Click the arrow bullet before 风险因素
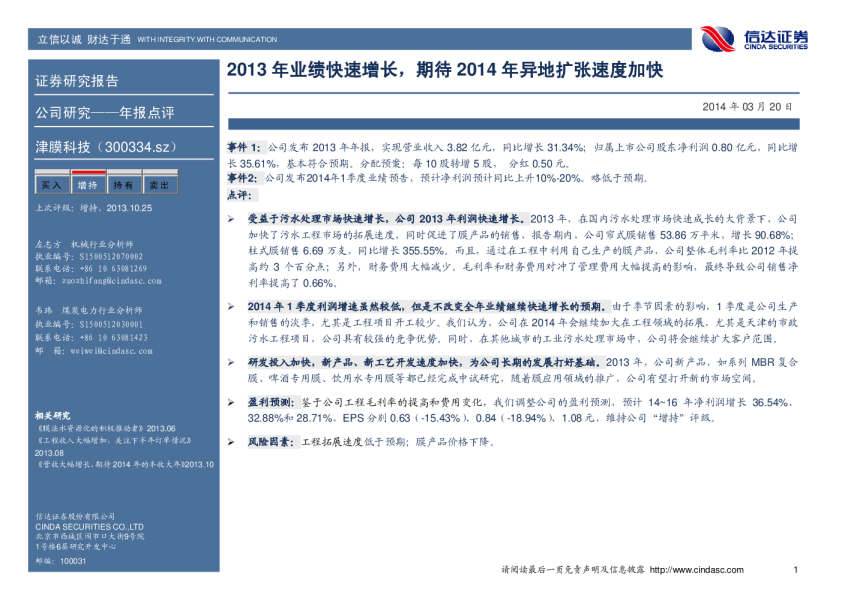 point(231,440)
